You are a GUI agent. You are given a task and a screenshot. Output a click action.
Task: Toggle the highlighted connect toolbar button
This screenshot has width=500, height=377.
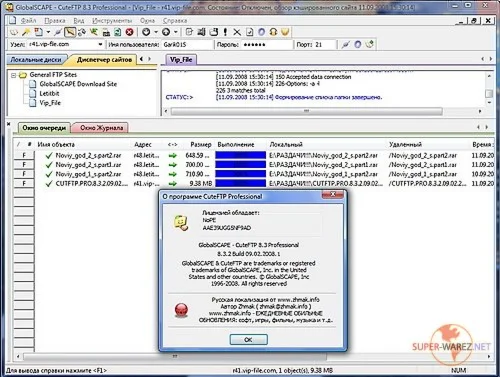[70, 32]
